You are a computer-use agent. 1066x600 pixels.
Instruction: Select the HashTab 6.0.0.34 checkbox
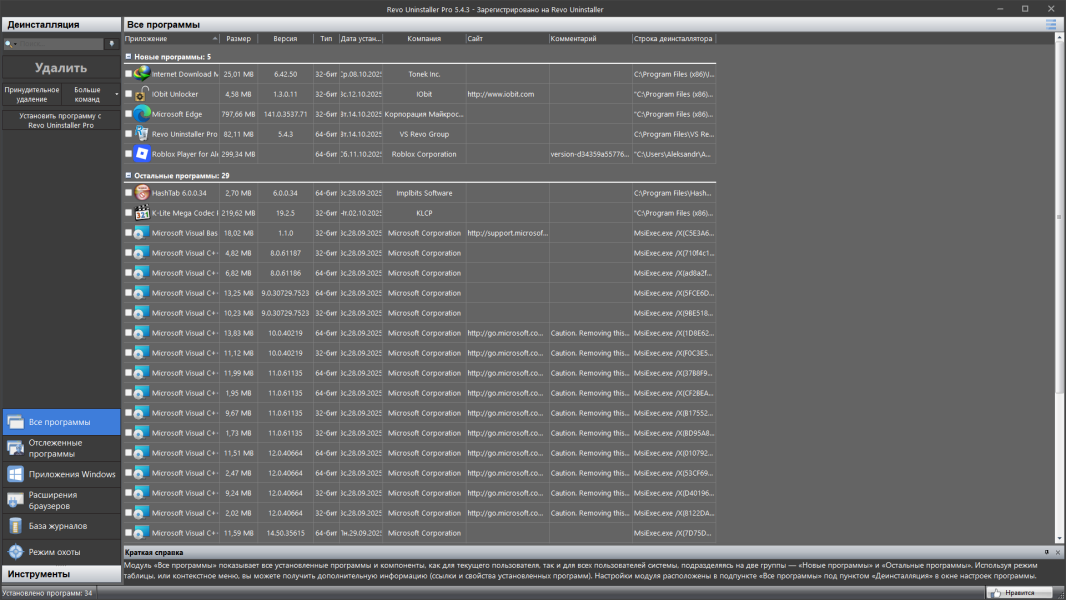click(128, 193)
